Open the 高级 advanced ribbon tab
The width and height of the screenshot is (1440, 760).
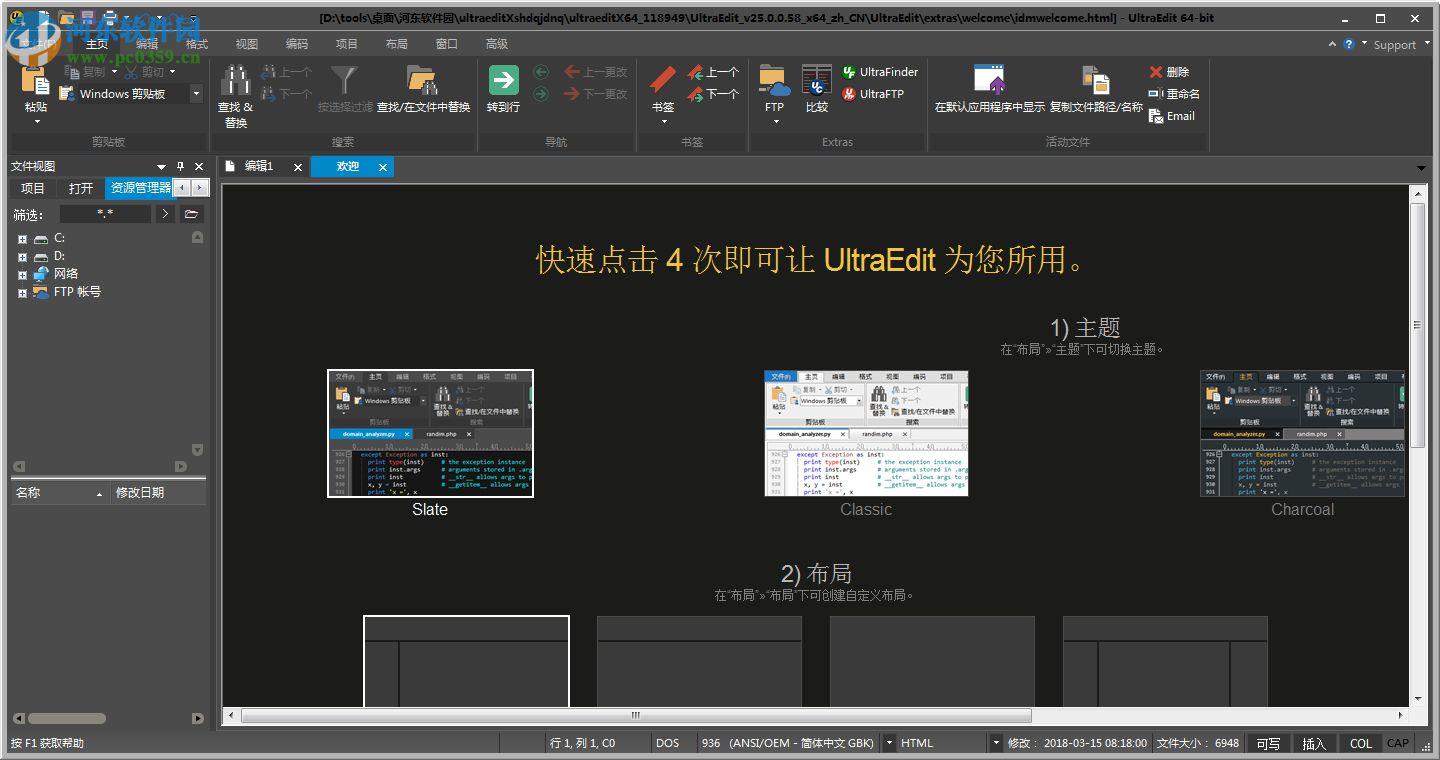point(497,44)
